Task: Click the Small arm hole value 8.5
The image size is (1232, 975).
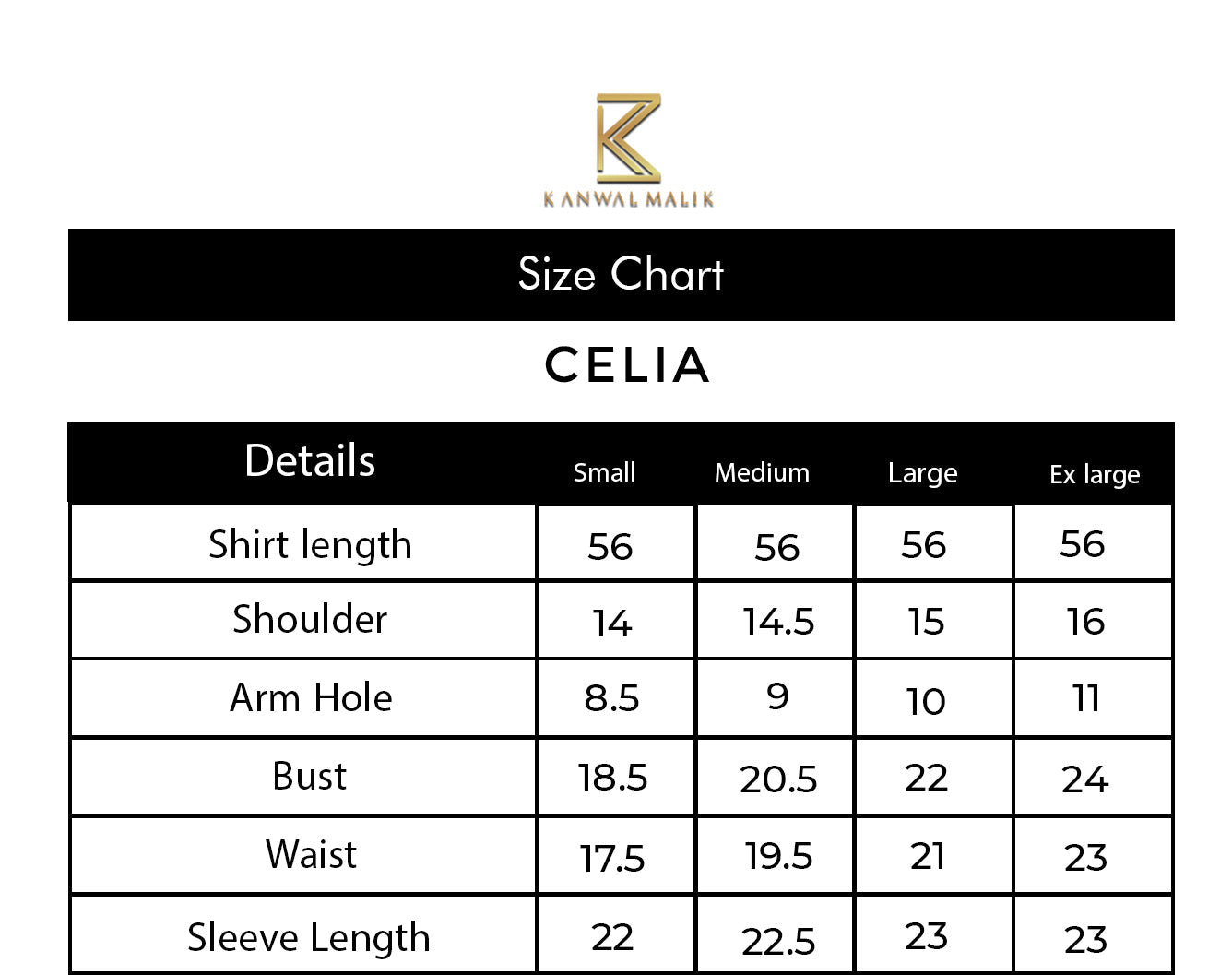Action: 611,698
